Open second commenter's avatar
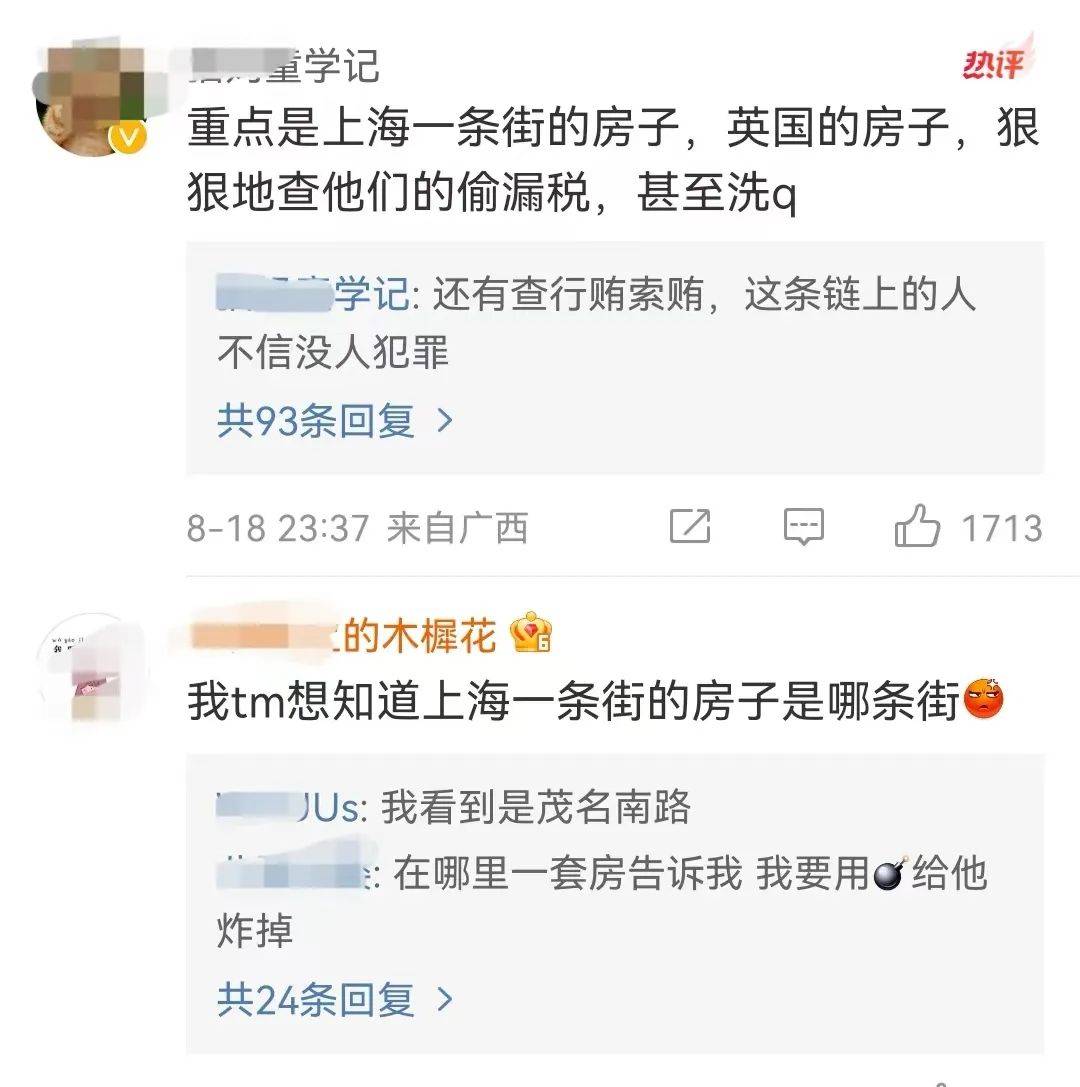 pos(93,669)
